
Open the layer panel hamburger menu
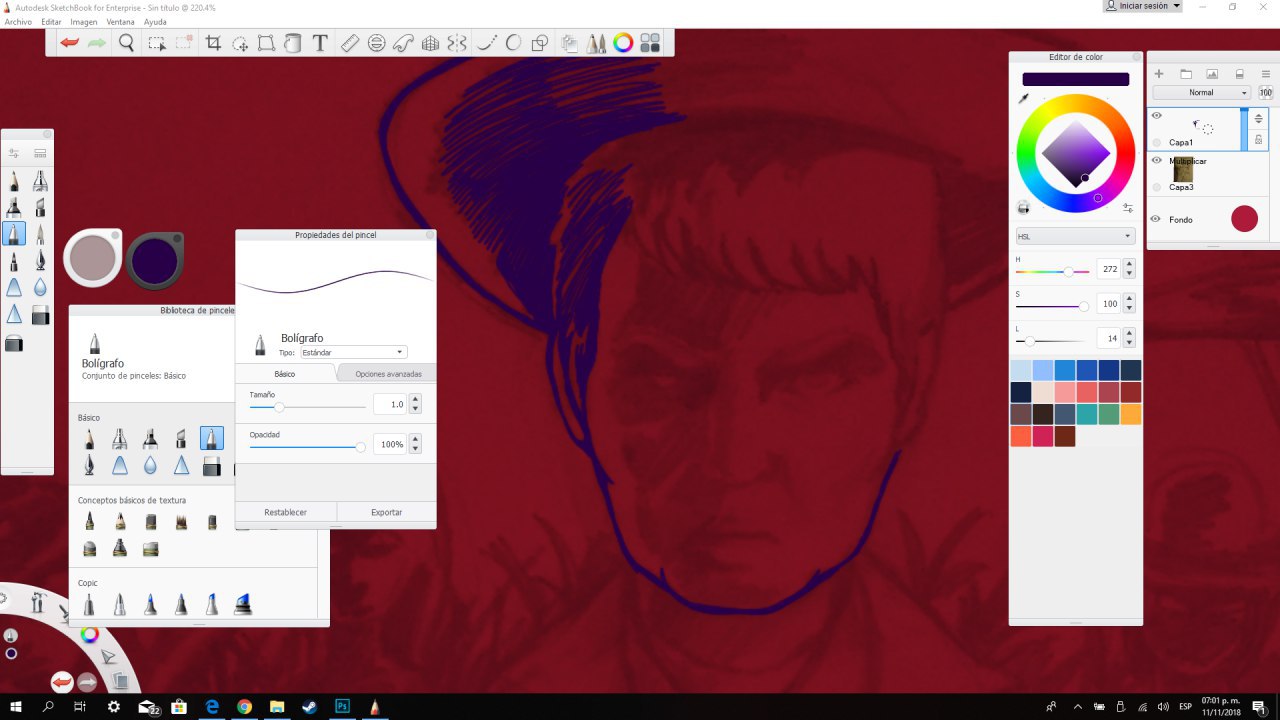tap(1265, 74)
